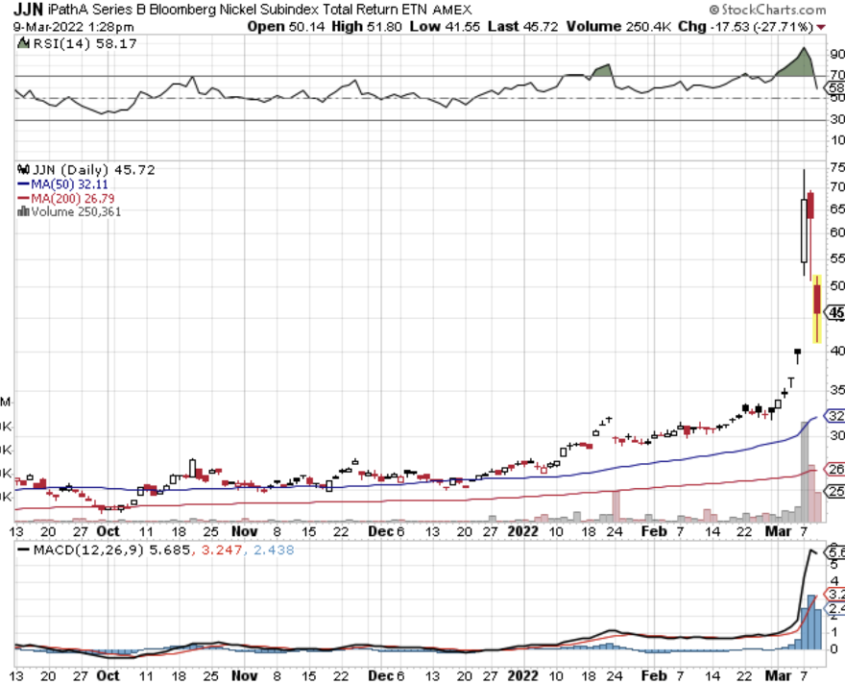Viewport: 845px width, 684px height.
Task: Click the tall pink volume bar near Jan 24
Action: click(616, 506)
